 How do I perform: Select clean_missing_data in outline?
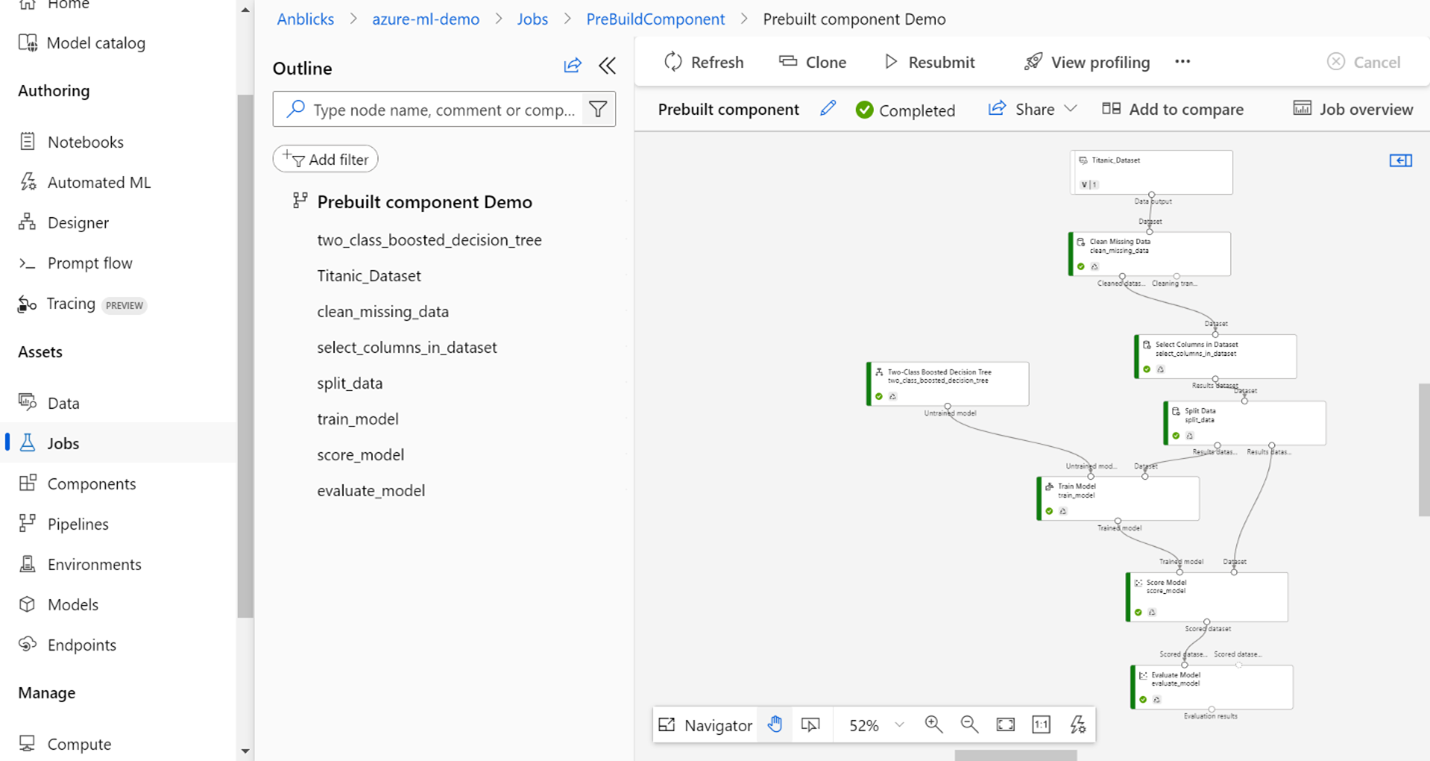[x=383, y=312]
